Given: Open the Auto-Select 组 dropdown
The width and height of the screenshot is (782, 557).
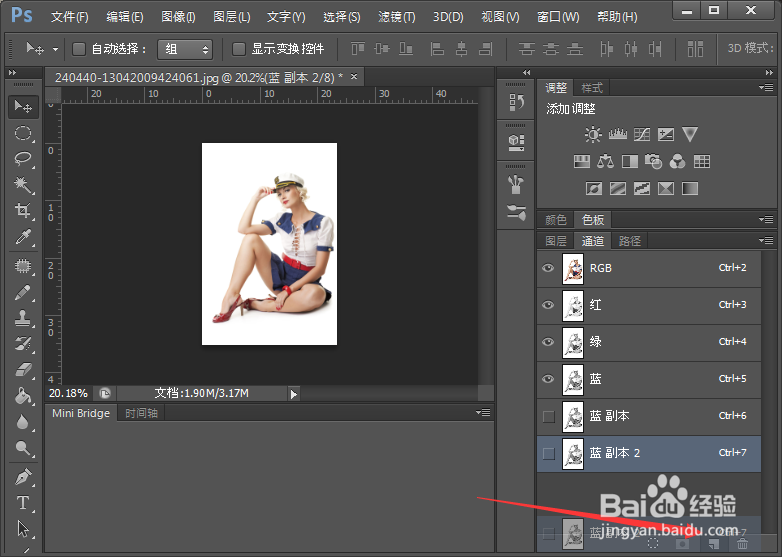Looking at the screenshot, I should click(x=185, y=49).
